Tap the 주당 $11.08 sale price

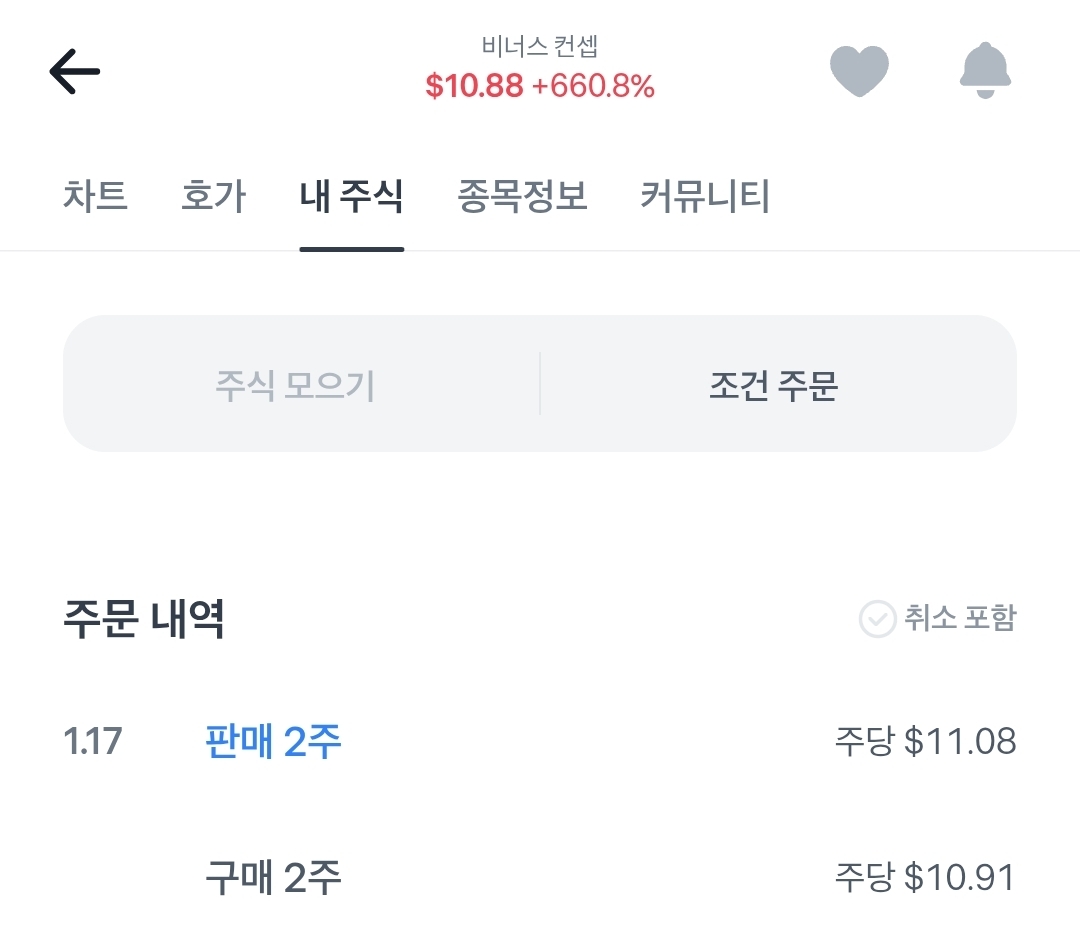(925, 742)
